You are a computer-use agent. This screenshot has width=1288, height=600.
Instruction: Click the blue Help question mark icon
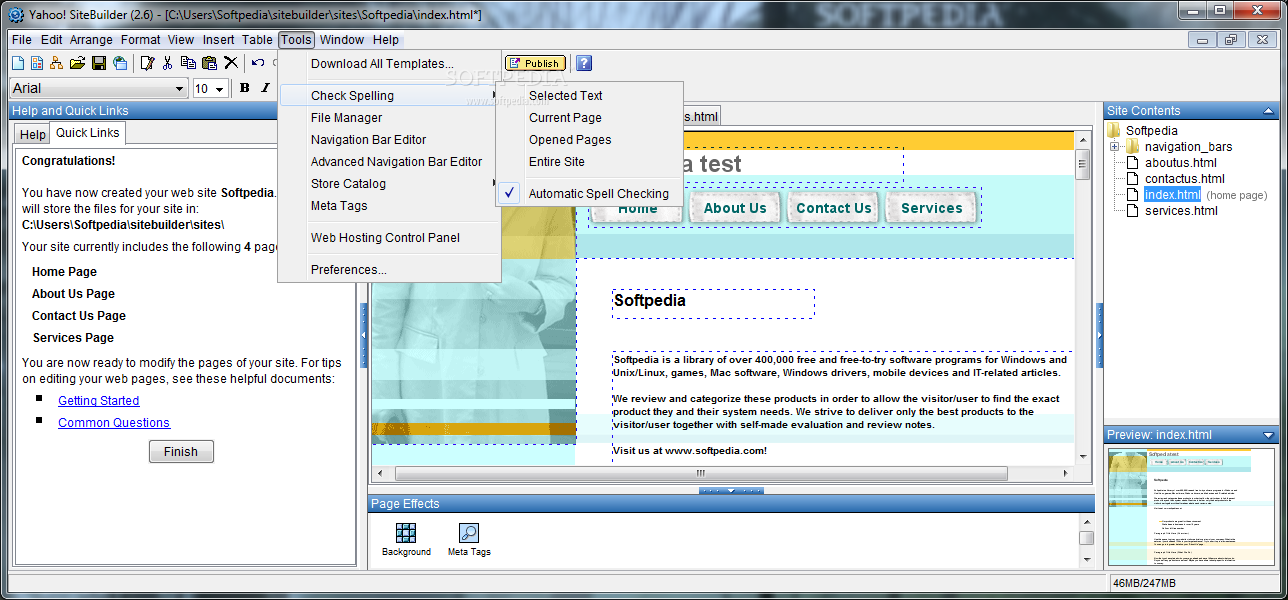584,63
